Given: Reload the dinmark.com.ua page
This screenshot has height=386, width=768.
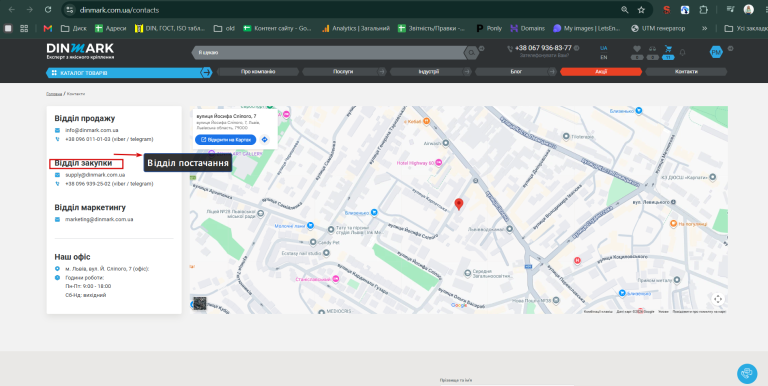Looking at the screenshot, I should (48, 10).
